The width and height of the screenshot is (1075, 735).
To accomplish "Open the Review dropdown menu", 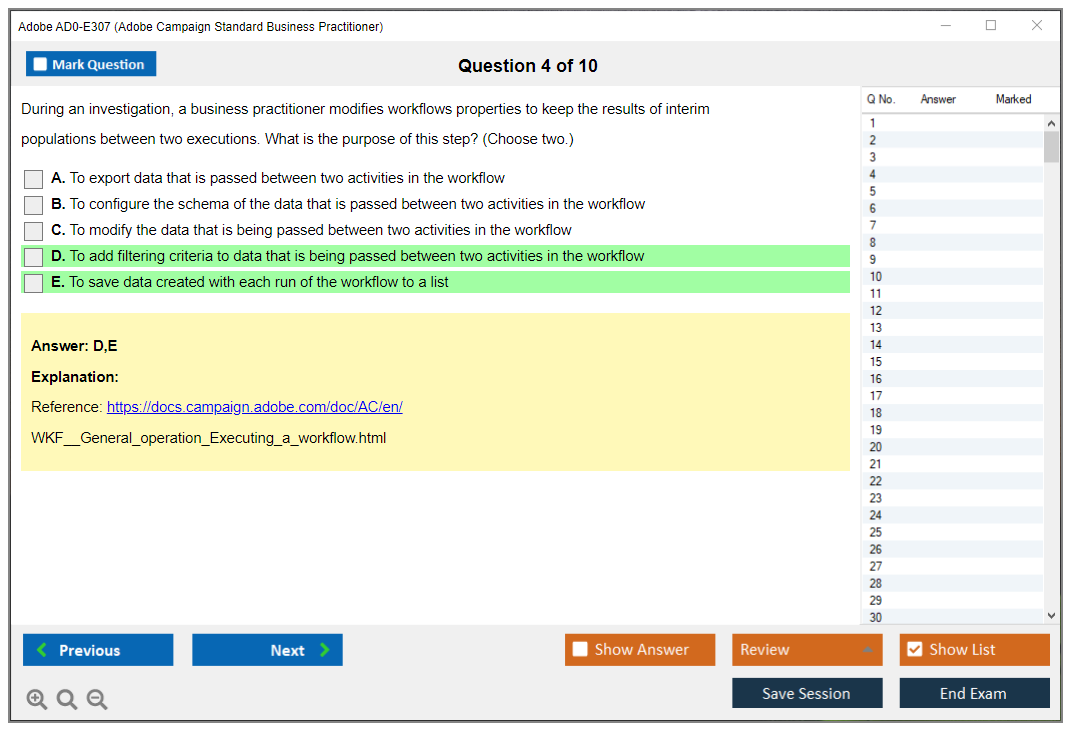I will tap(806, 650).
